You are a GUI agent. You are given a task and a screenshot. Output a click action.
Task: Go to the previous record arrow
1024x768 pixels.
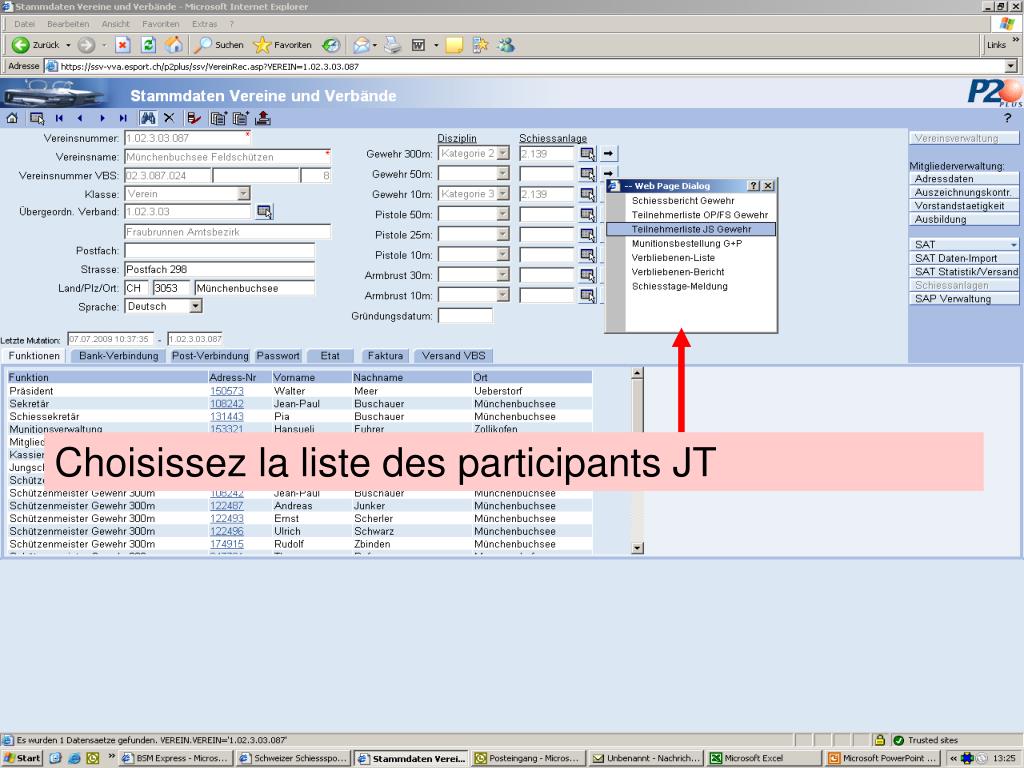80,118
